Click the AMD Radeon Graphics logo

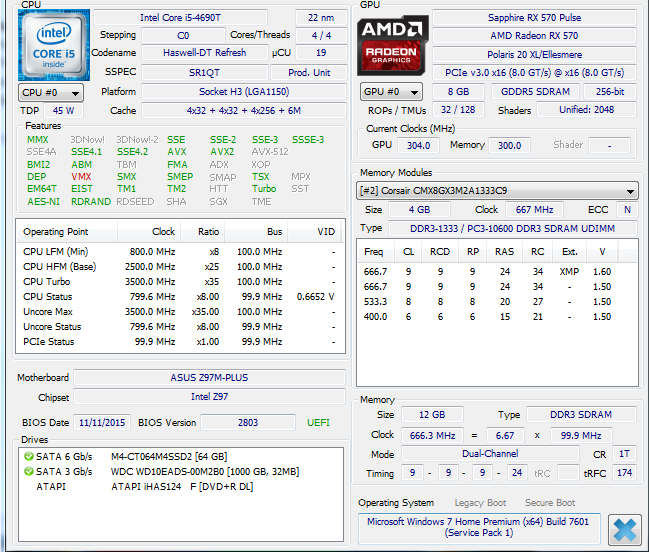(x=392, y=46)
